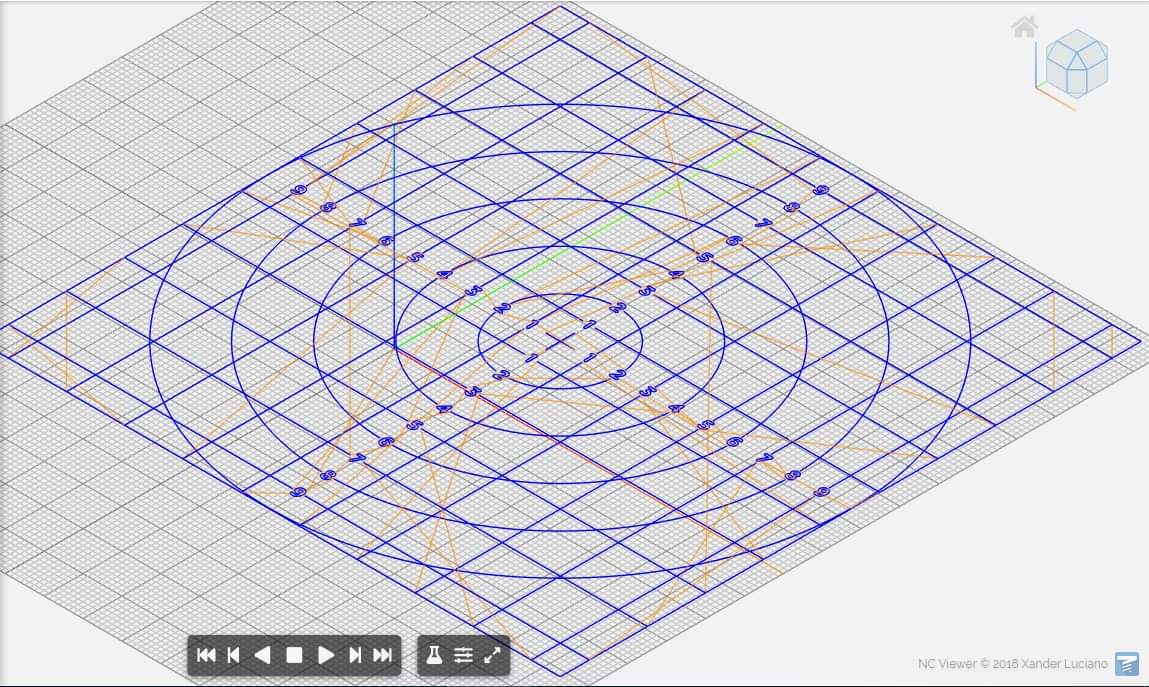
Task: Step forward one line in the simulation
Action: [355, 655]
